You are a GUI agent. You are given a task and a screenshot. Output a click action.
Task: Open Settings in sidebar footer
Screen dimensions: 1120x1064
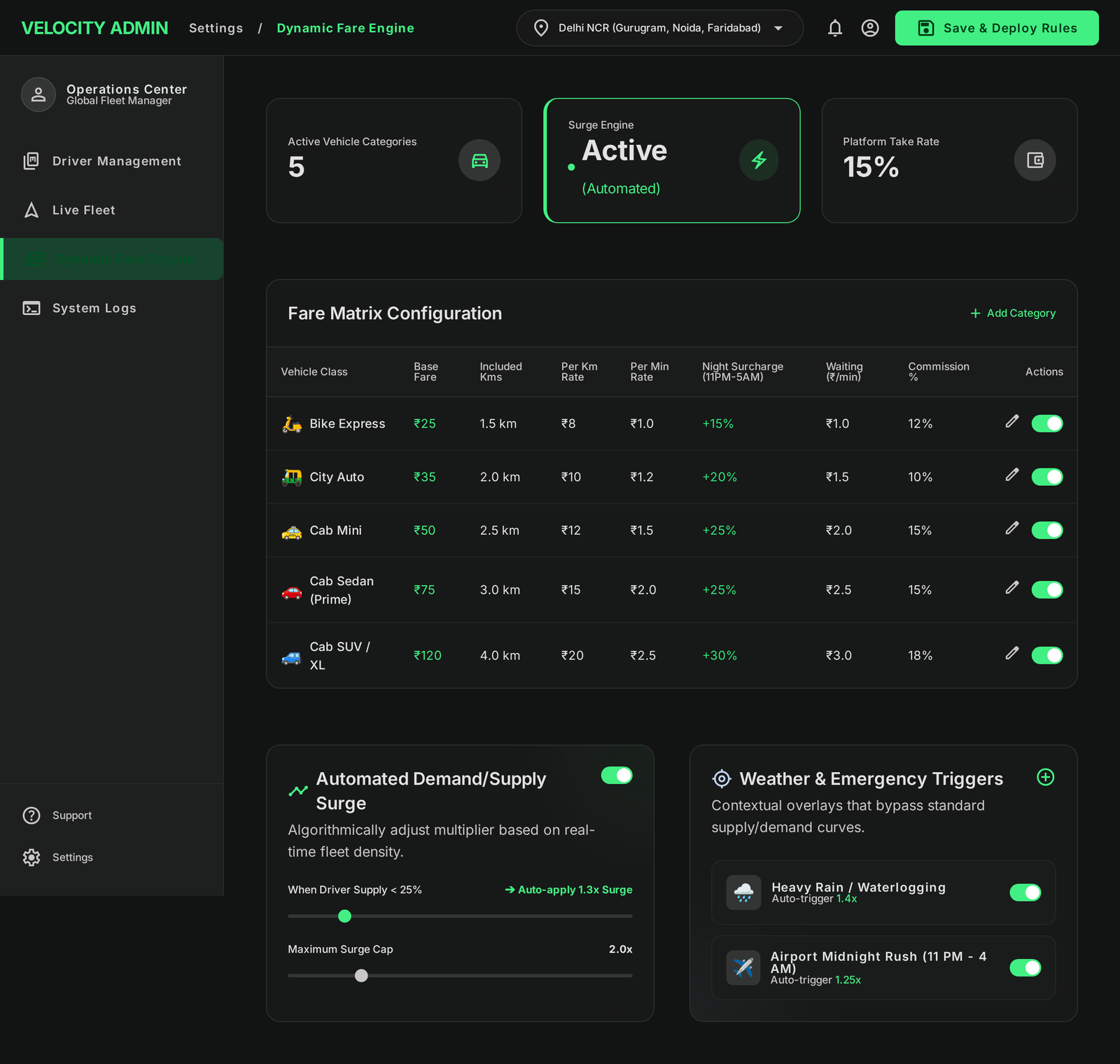click(x=112, y=857)
